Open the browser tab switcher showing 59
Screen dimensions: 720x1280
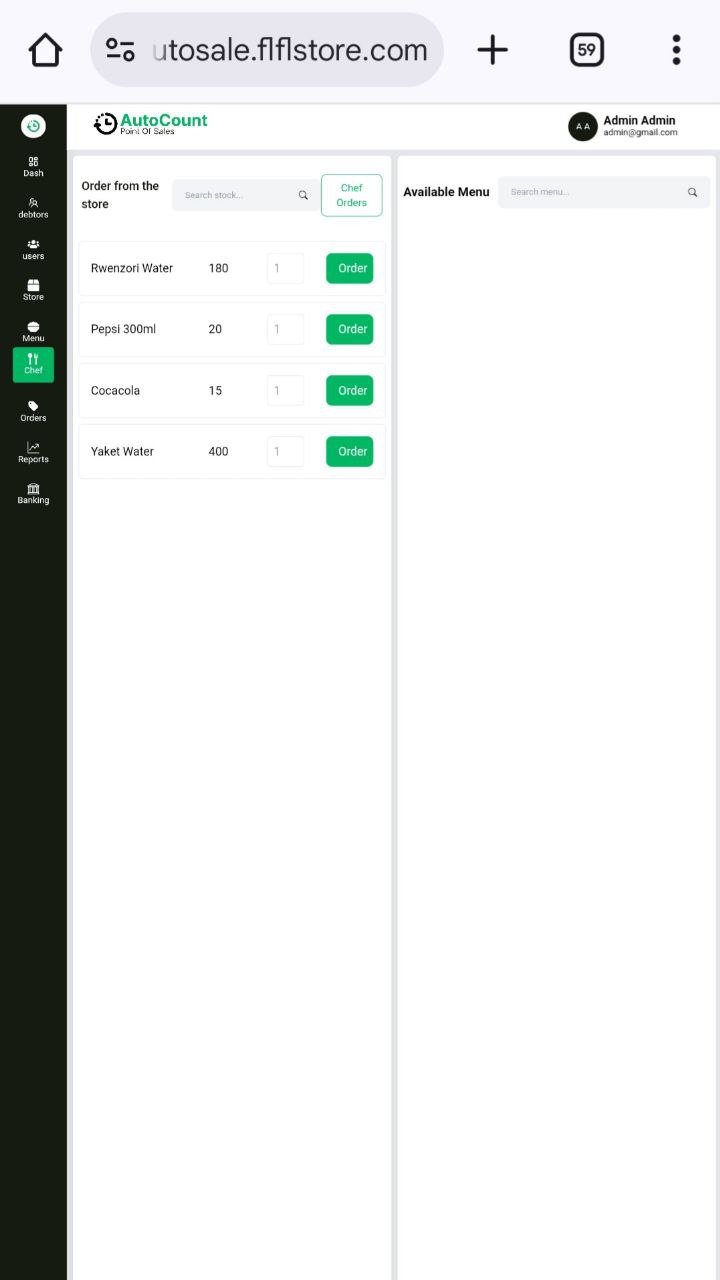coord(587,50)
